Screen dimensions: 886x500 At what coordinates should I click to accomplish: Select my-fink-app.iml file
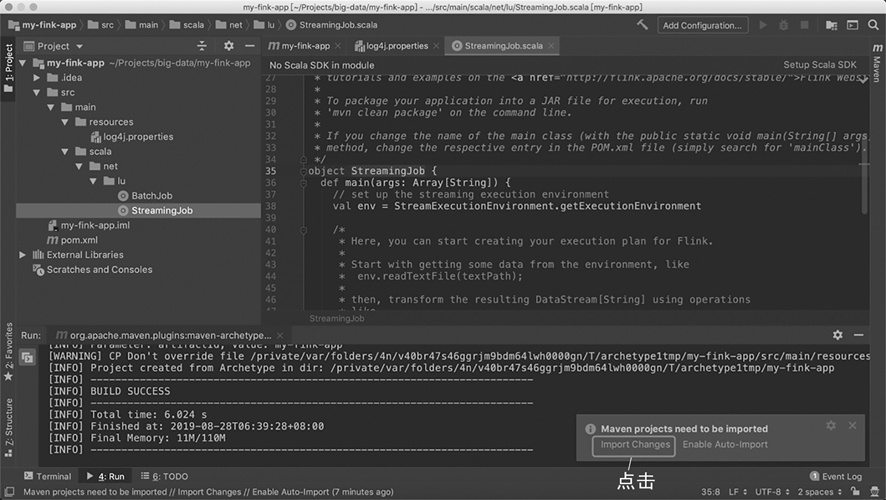point(89,225)
